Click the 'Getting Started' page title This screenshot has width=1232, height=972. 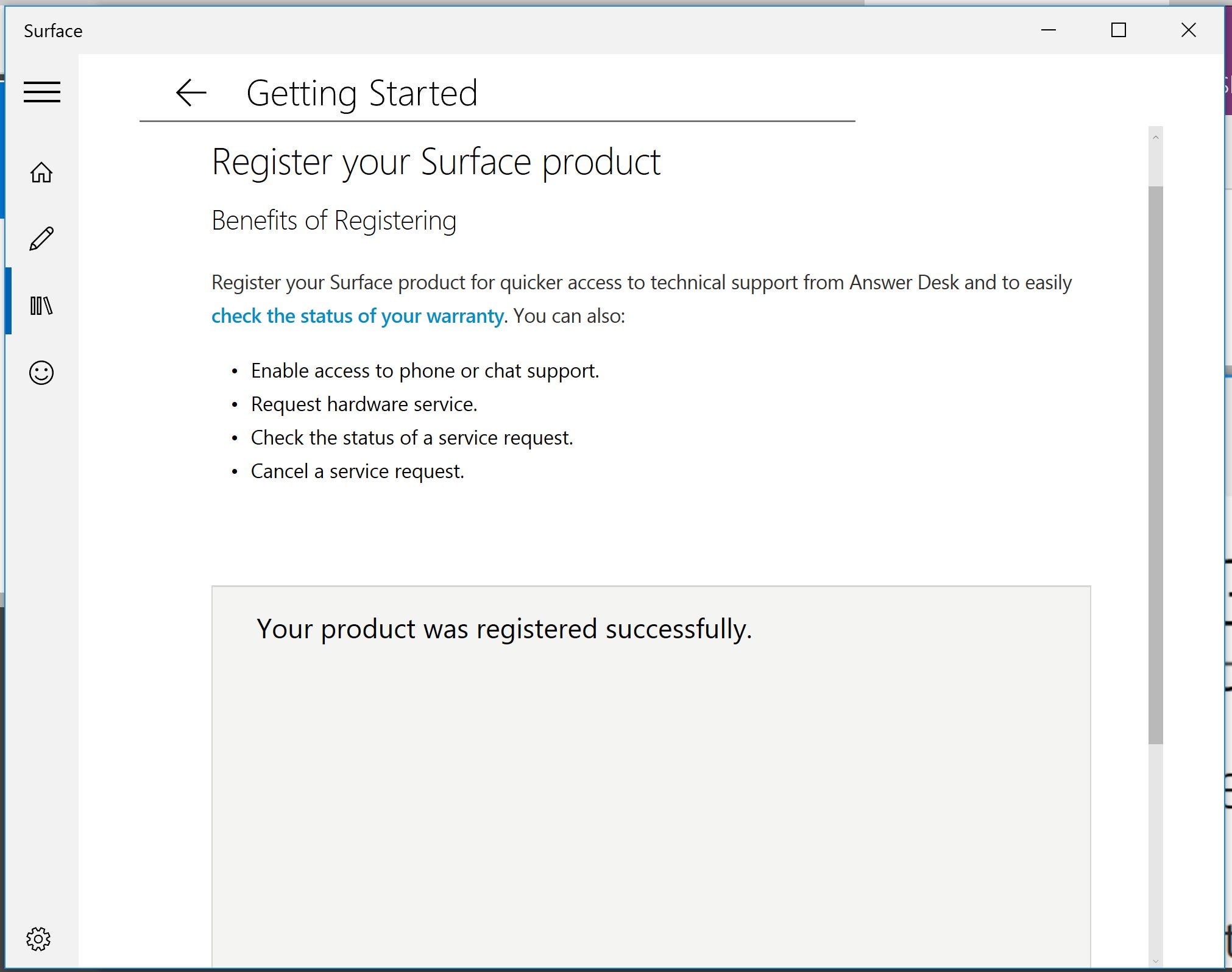362,93
